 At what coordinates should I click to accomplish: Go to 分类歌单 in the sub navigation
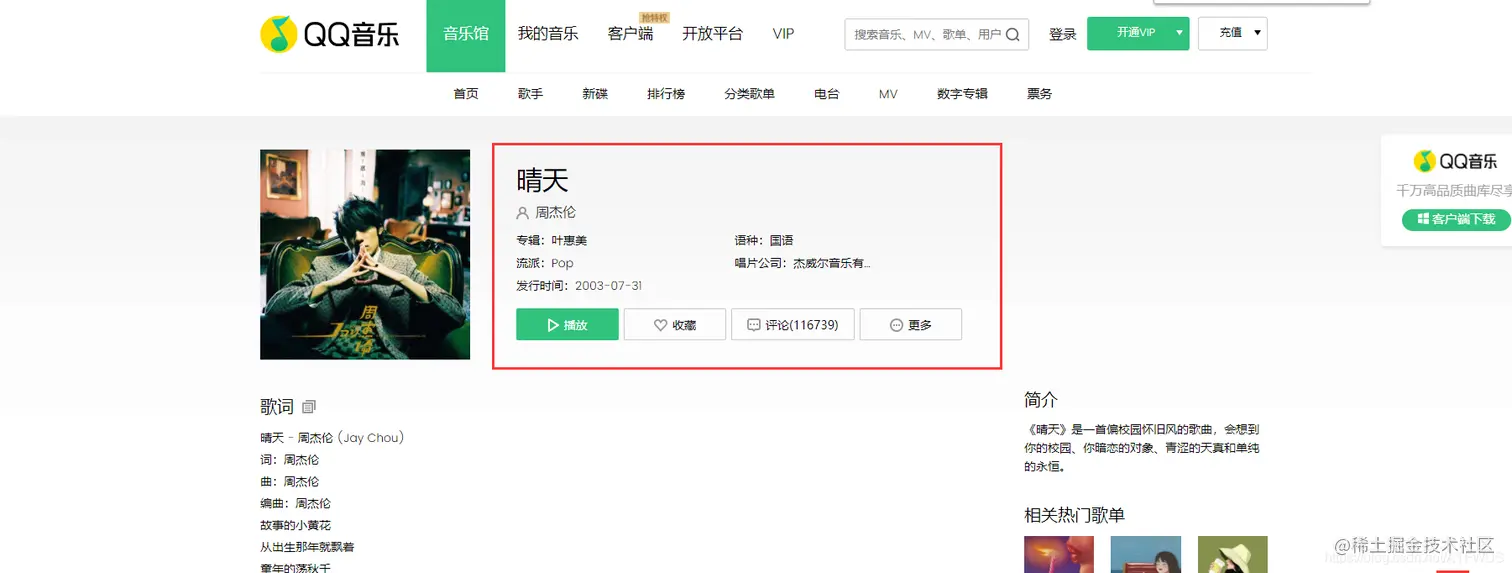(750, 94)
